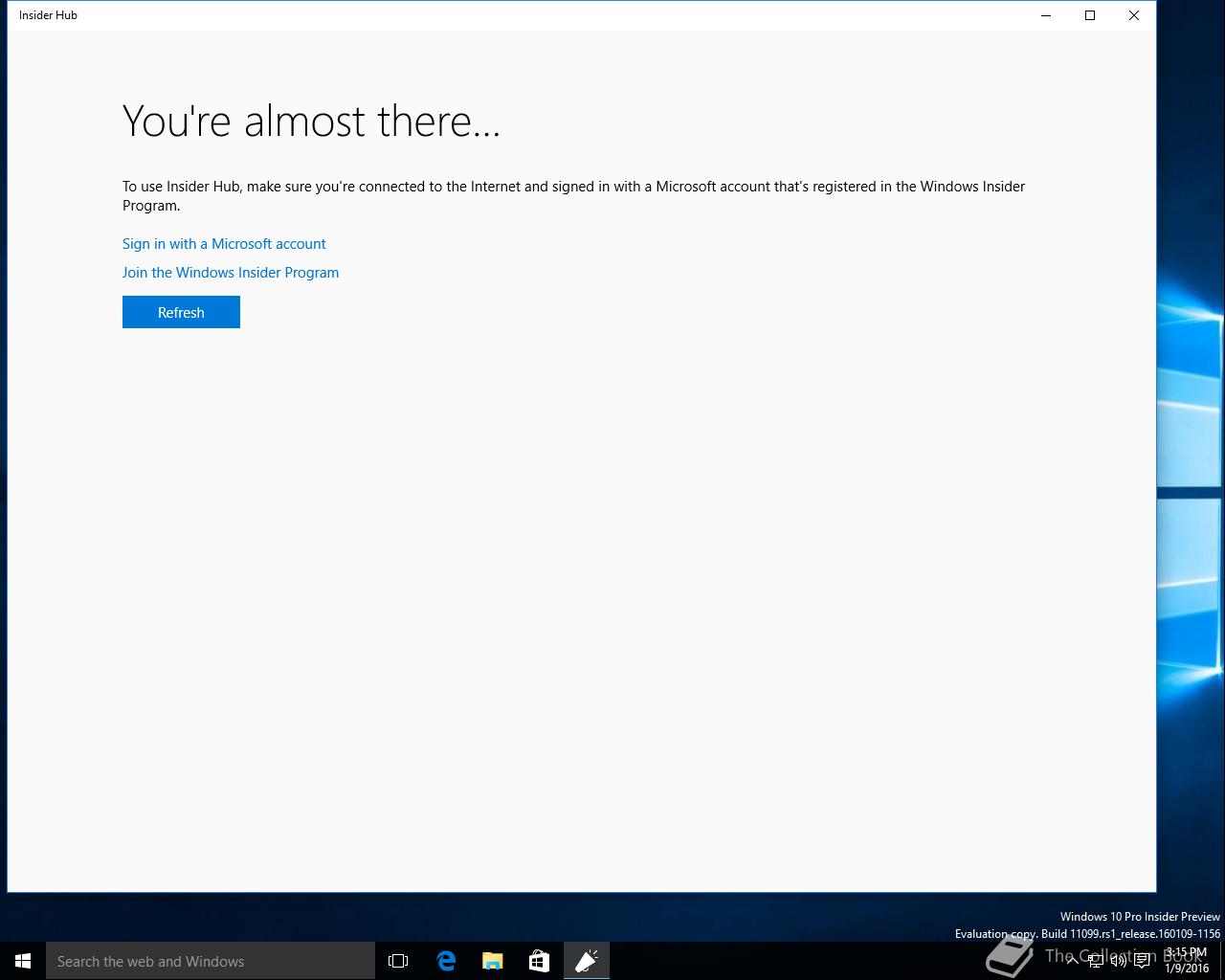
Task: Click the Refresh button
Action: click(181, 312)
